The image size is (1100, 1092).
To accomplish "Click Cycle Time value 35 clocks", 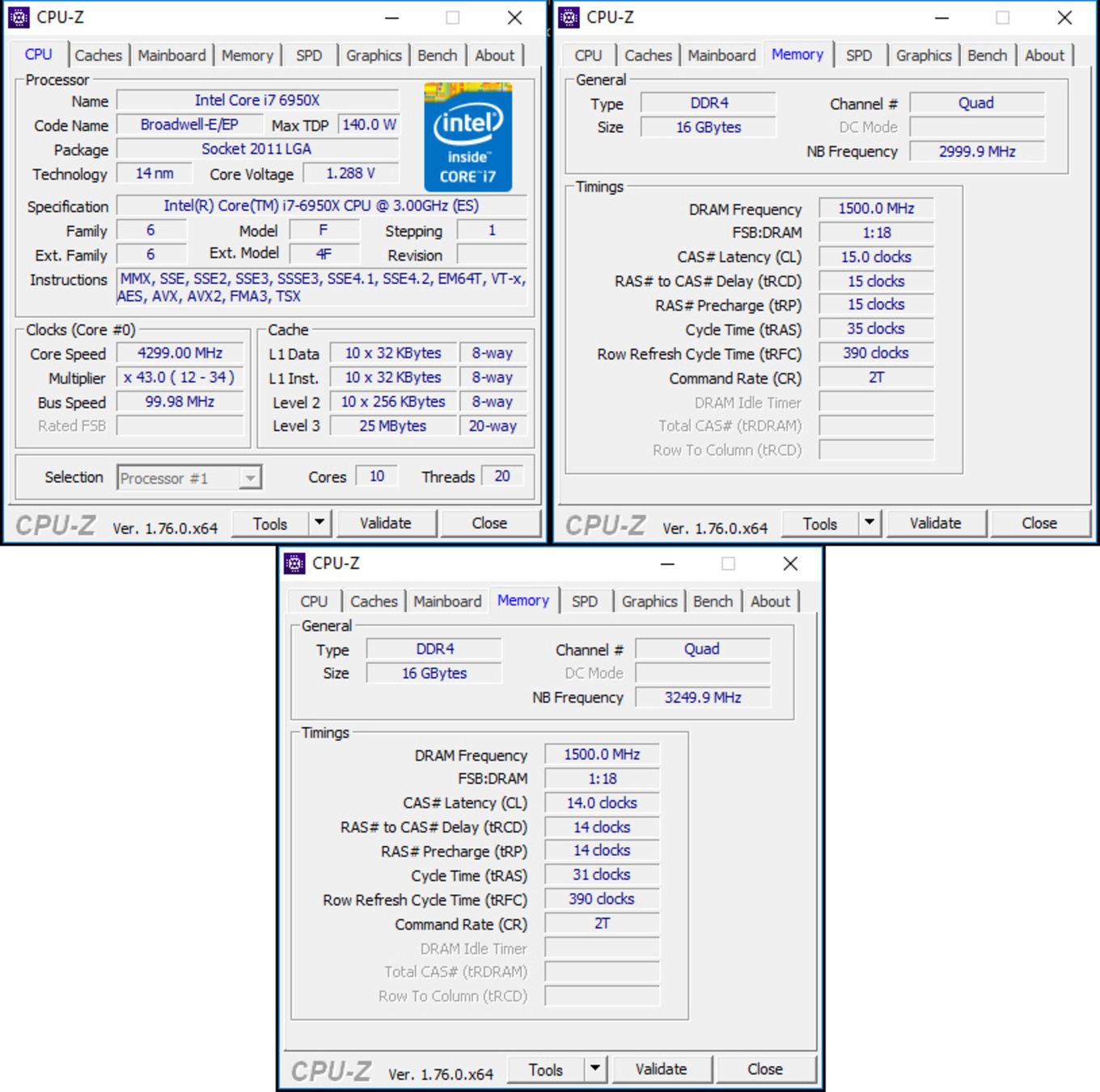I will pos(877,328).
